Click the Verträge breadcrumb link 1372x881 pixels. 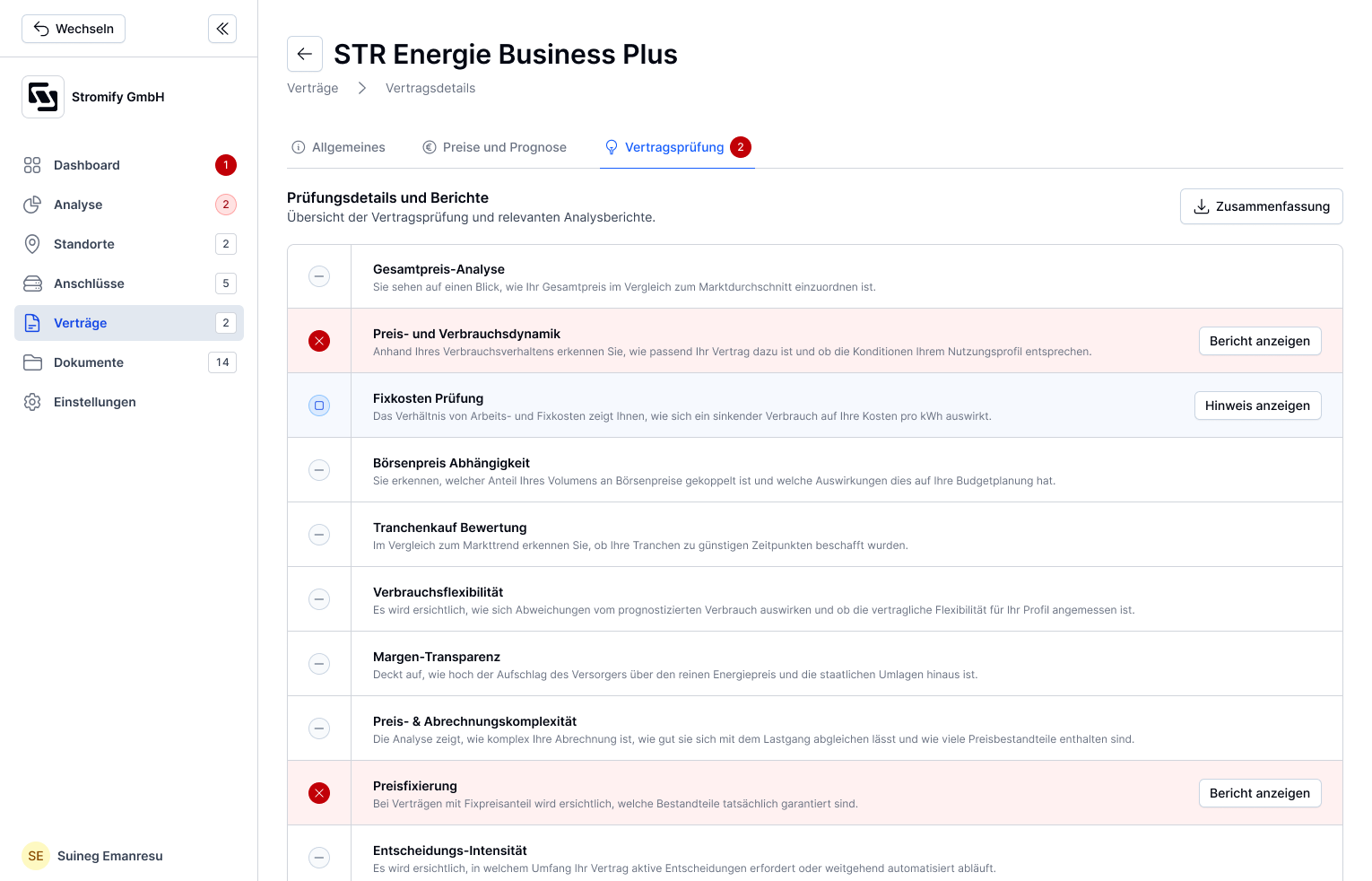(x=313, y=88)
